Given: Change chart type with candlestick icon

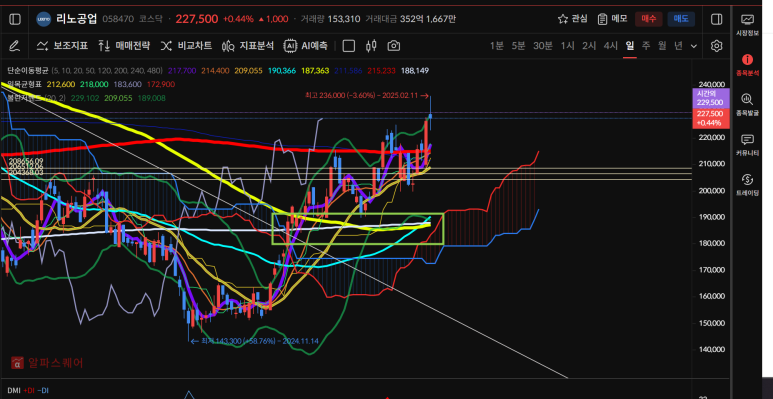Looking at the screenshot, I should [x=371, y=46].
